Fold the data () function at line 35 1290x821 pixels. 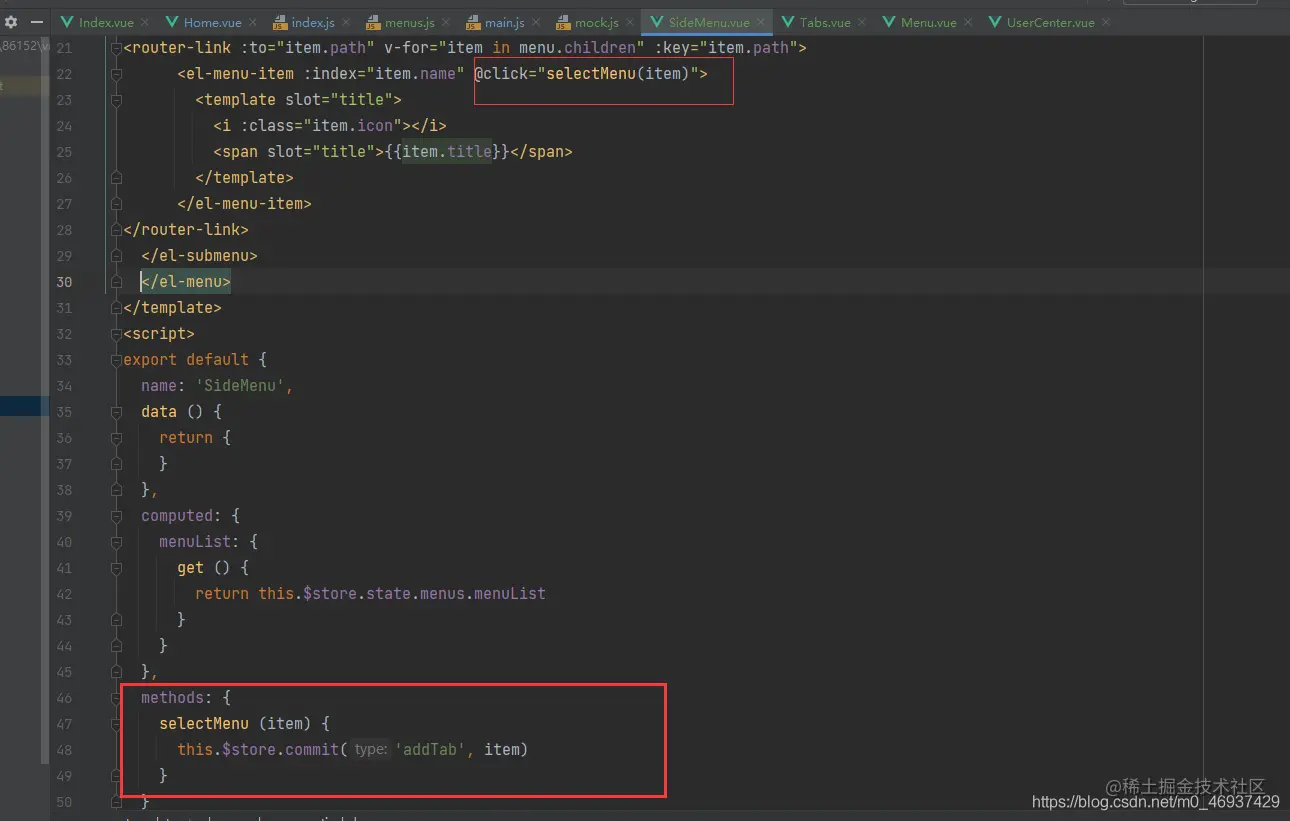point(116,411)
